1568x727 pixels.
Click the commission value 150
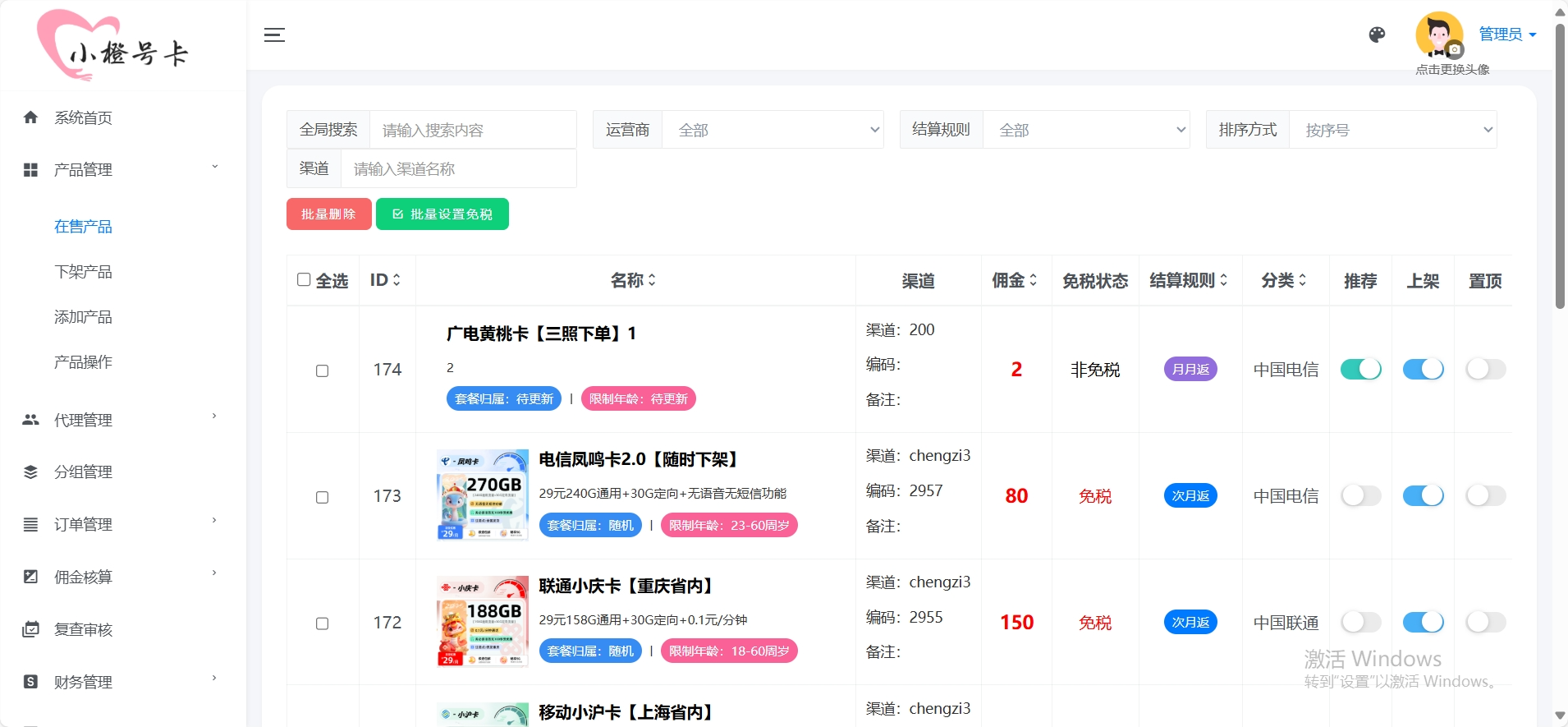(1016, 623)
